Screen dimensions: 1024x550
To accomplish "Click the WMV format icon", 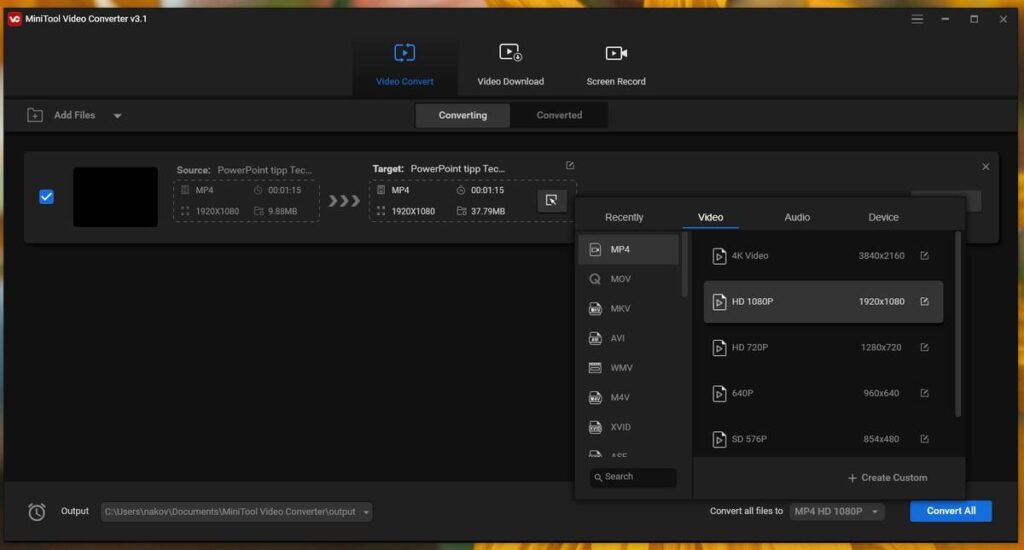I will pos(595,368).
